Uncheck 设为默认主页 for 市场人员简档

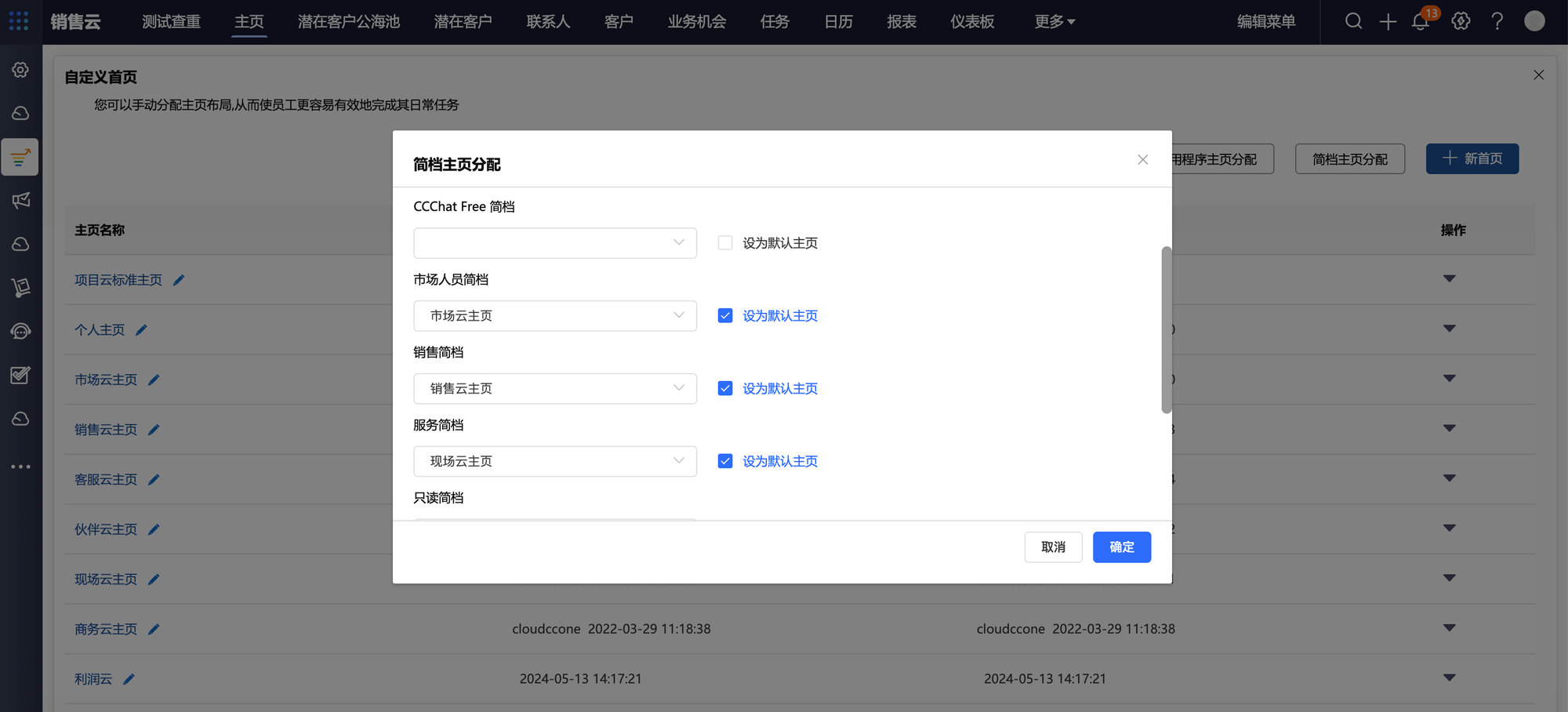(725, 316)
